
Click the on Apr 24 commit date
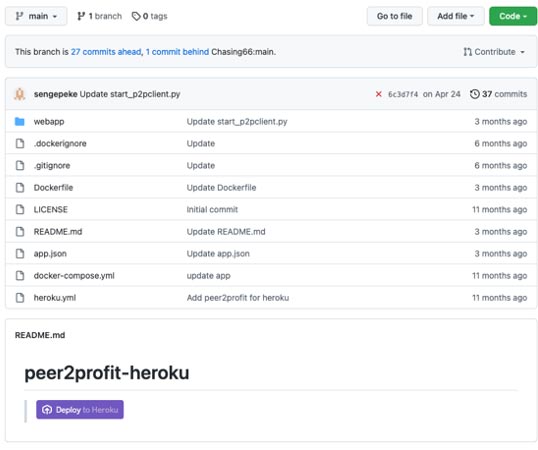[x=441, y=94]
